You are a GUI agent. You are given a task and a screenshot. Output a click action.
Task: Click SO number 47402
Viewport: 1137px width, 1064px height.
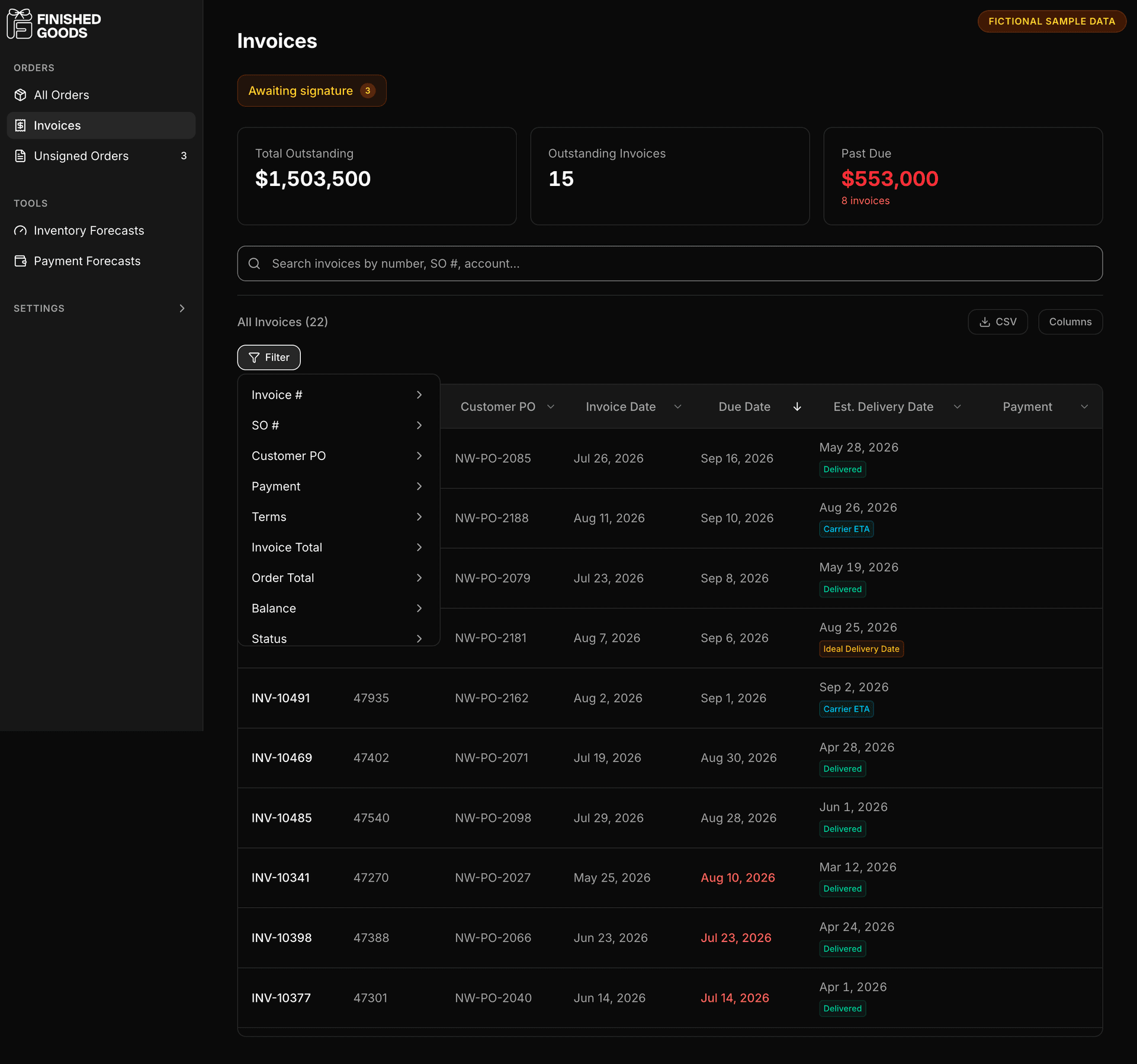[371, 758]
